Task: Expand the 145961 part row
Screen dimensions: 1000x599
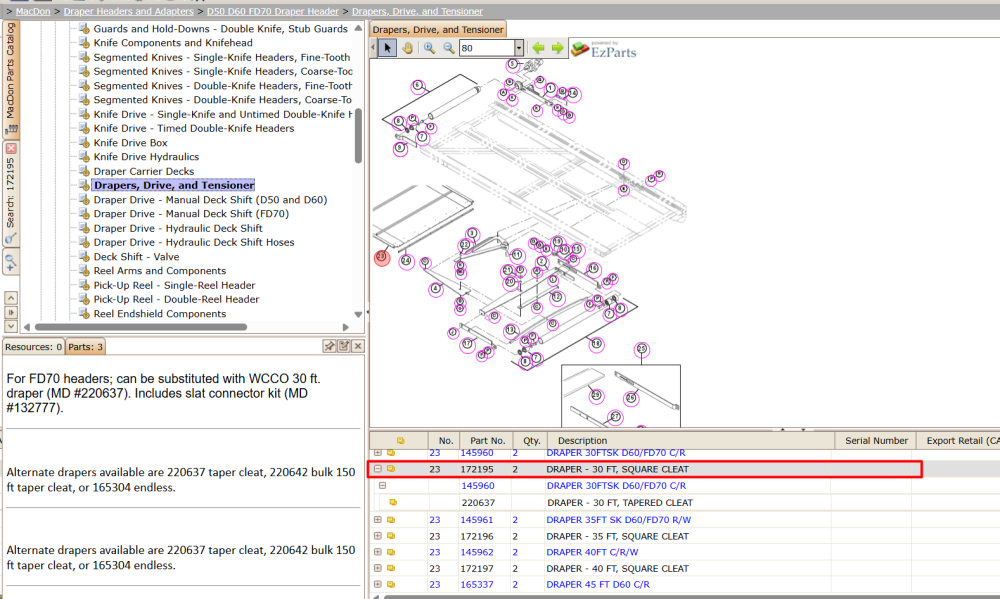Action: pos(378,520)
